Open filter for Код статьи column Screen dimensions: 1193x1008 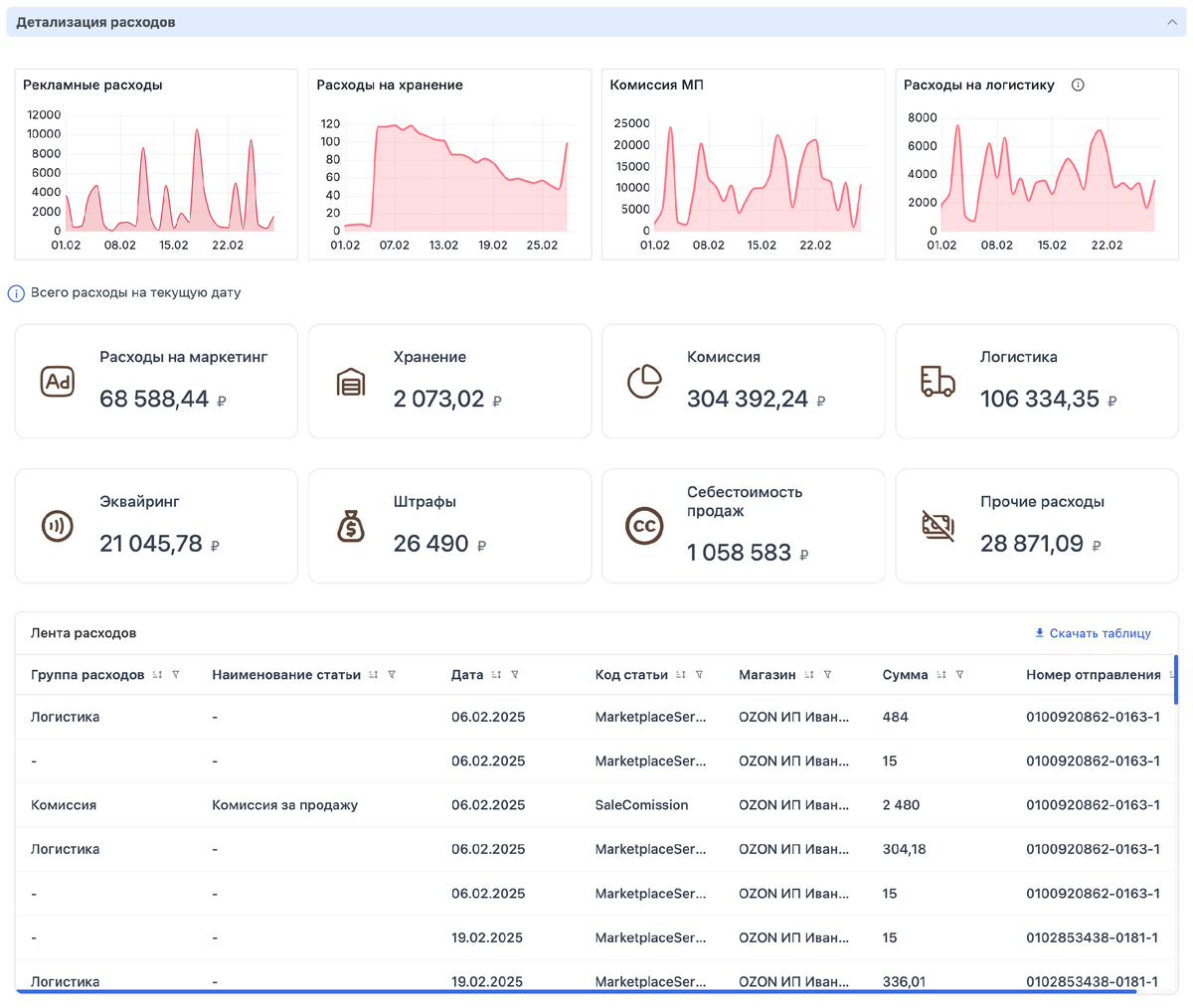699,675
